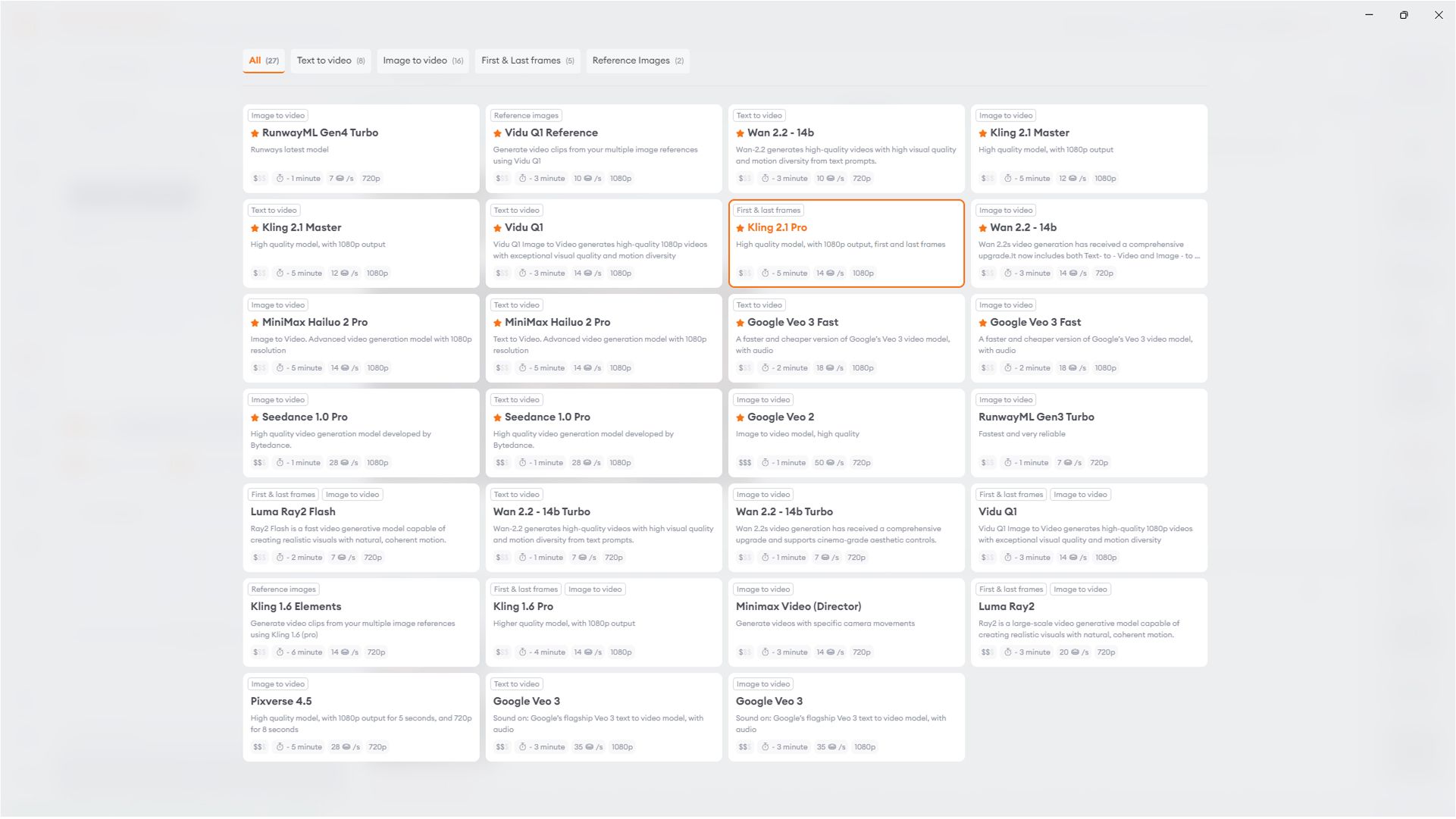The height and width of the screenshot is (819, 1456).
Task: Click the star on MiniMax Hailuo 2 Pro text-to-video
Action: [x=497, y=323]
